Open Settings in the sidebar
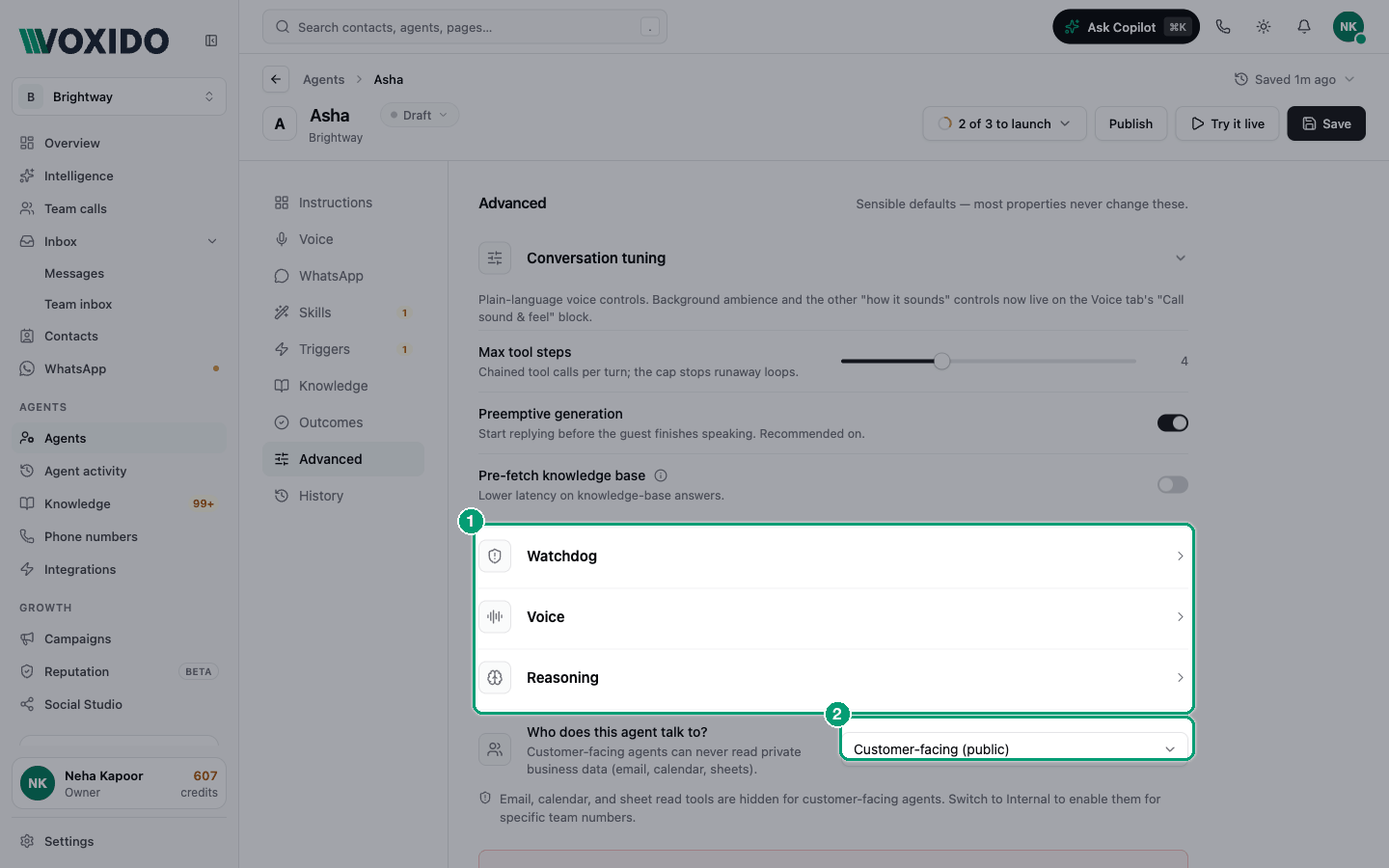The height and width of the screenshot is (868, 1389). [120, 841]
